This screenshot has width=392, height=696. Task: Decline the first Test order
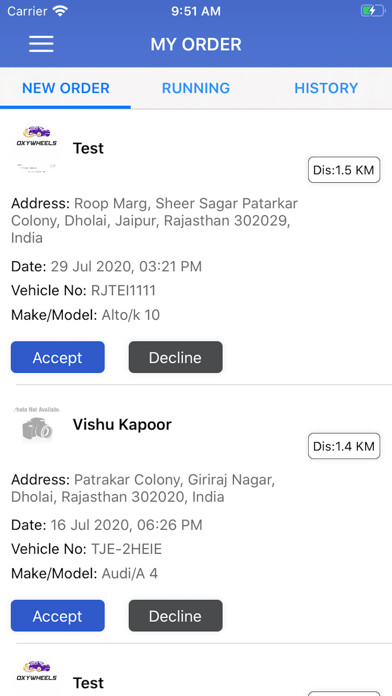[175, 357]
